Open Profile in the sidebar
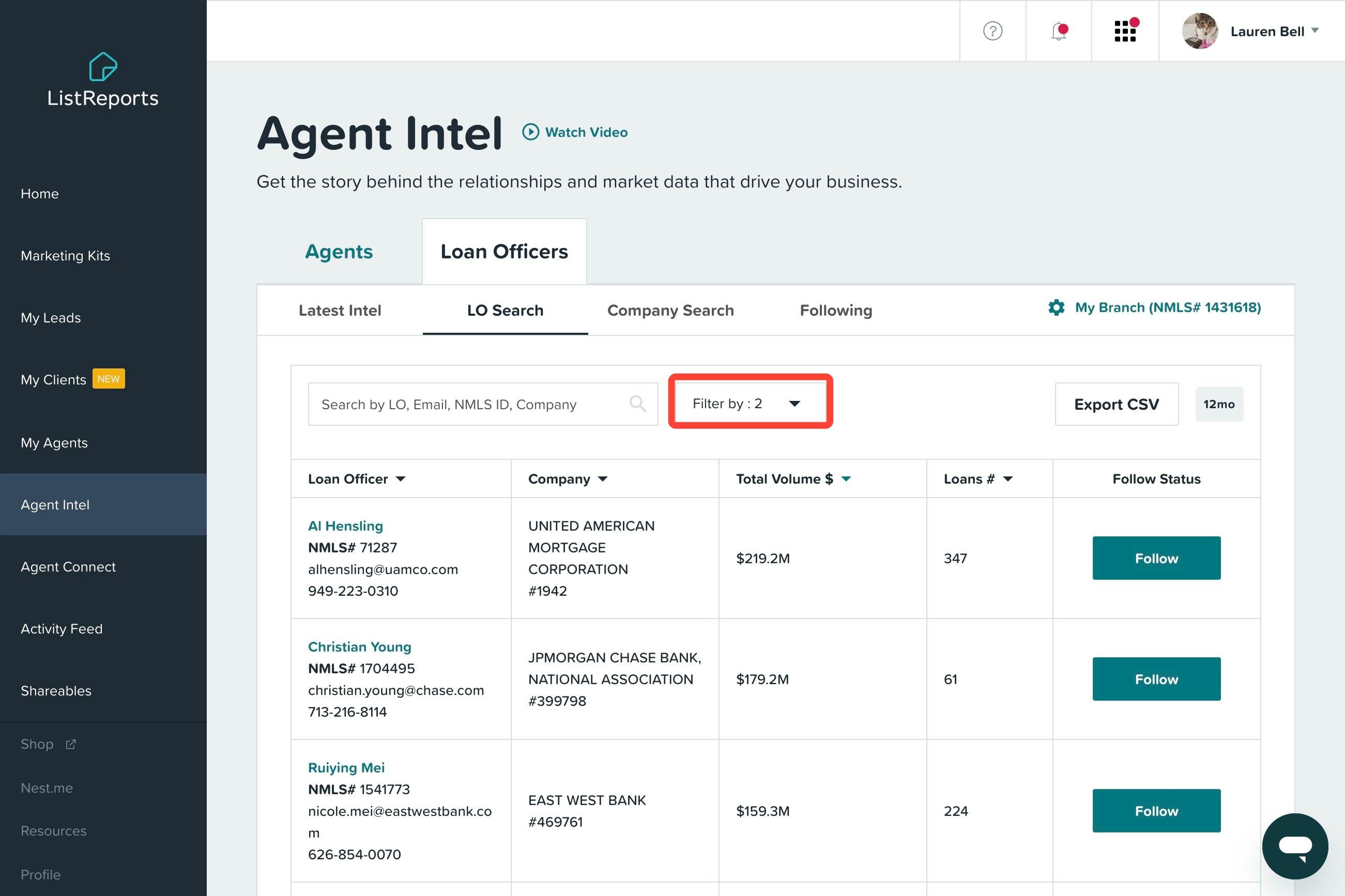The width and height of the screenshot is (1345, 896). (41, 875)
